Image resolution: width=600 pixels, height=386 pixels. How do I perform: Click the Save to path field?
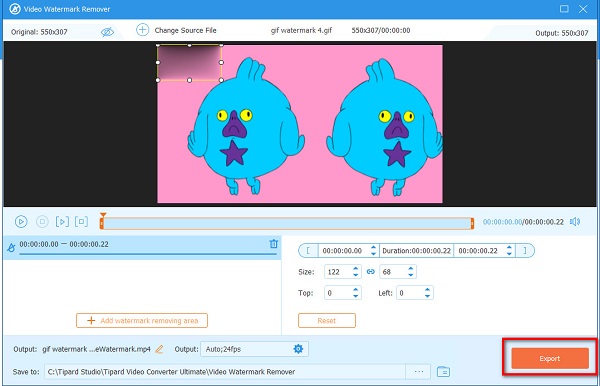(x=225, y=371)
